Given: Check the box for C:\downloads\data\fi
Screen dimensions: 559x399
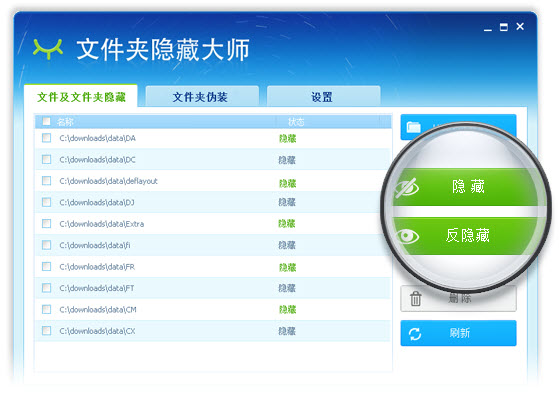Looking at the screenshot, I should click(x=46, y=245).
